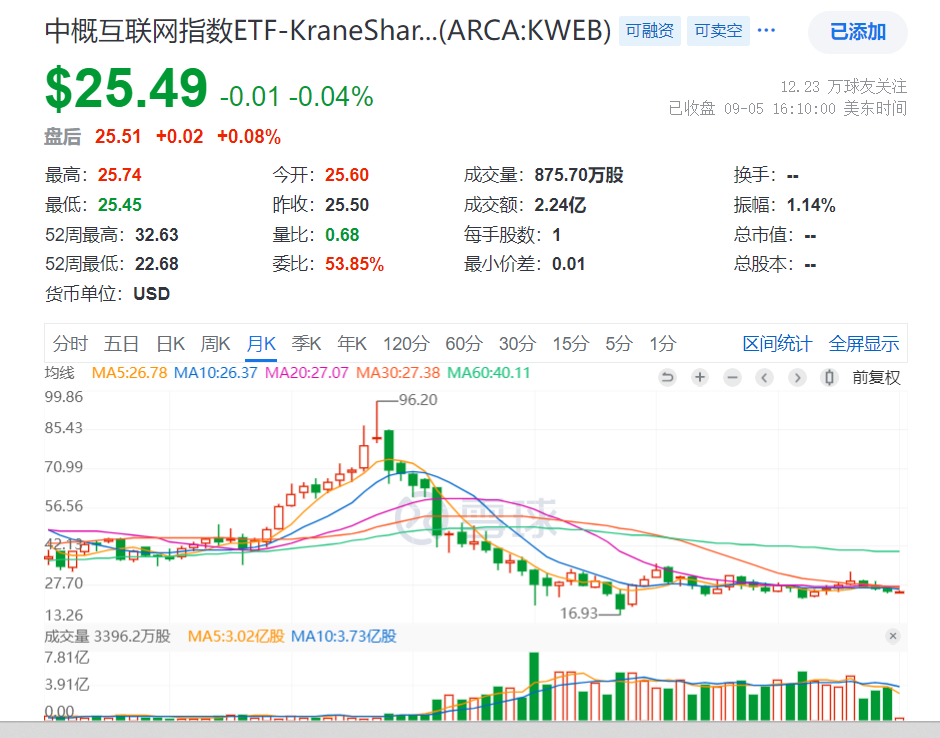Screen dimensions: 940x738
Task: Click the volume MA5:3.02亿股 label
Action: (236, 636)
